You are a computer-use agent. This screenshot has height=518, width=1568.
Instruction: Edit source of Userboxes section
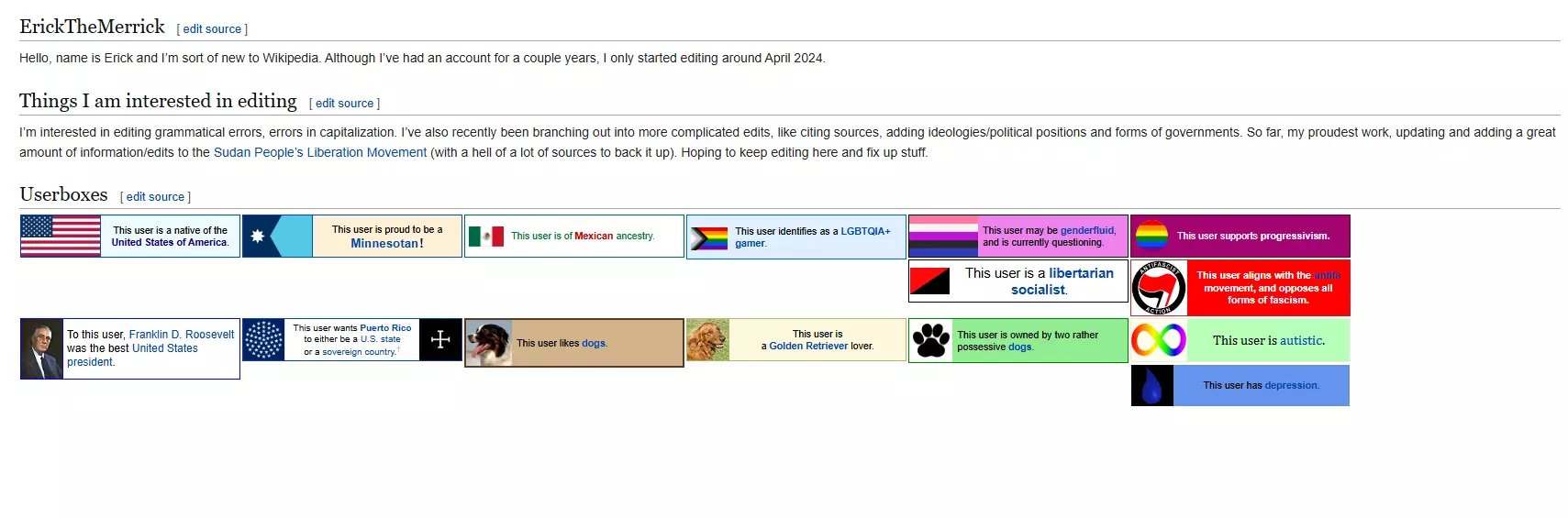pyautogui.click(x=155, y=197)
